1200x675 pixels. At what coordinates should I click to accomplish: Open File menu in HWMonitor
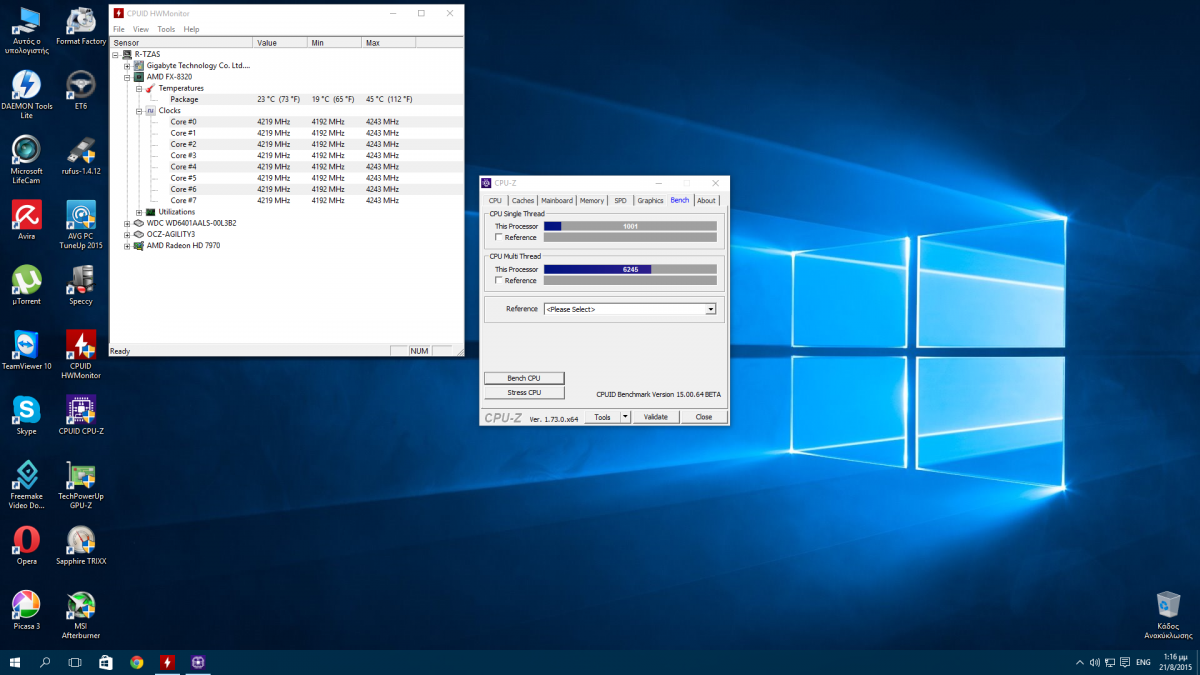(119, 29)
